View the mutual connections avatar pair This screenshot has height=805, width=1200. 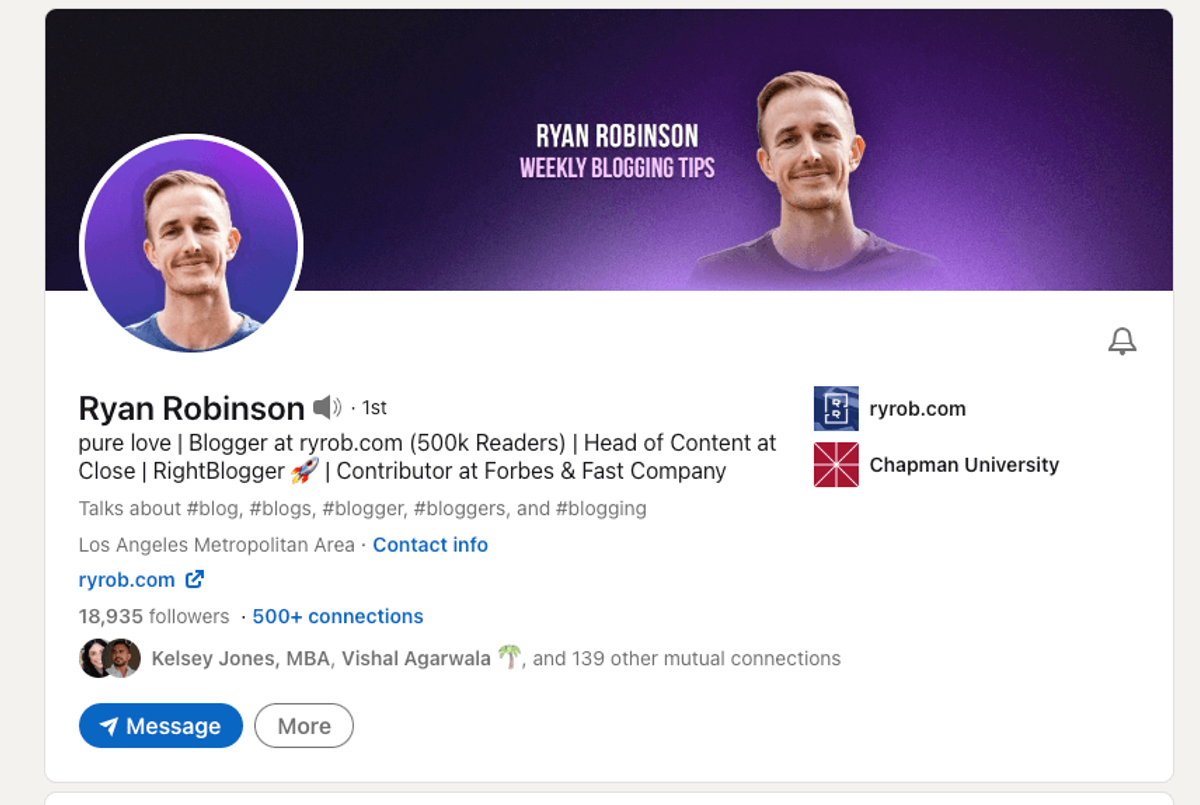click(x=110, y=658)
